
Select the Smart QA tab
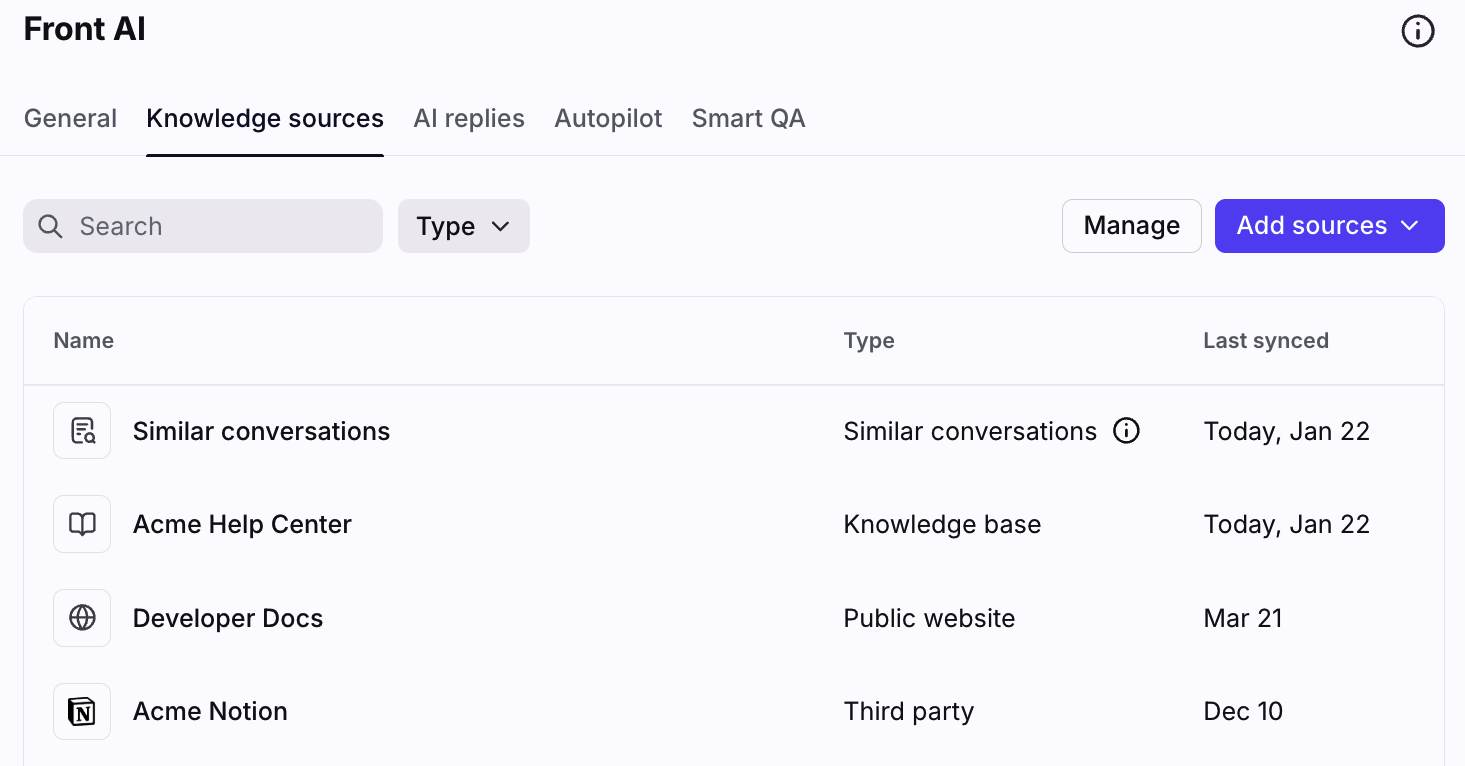point(748,118)
